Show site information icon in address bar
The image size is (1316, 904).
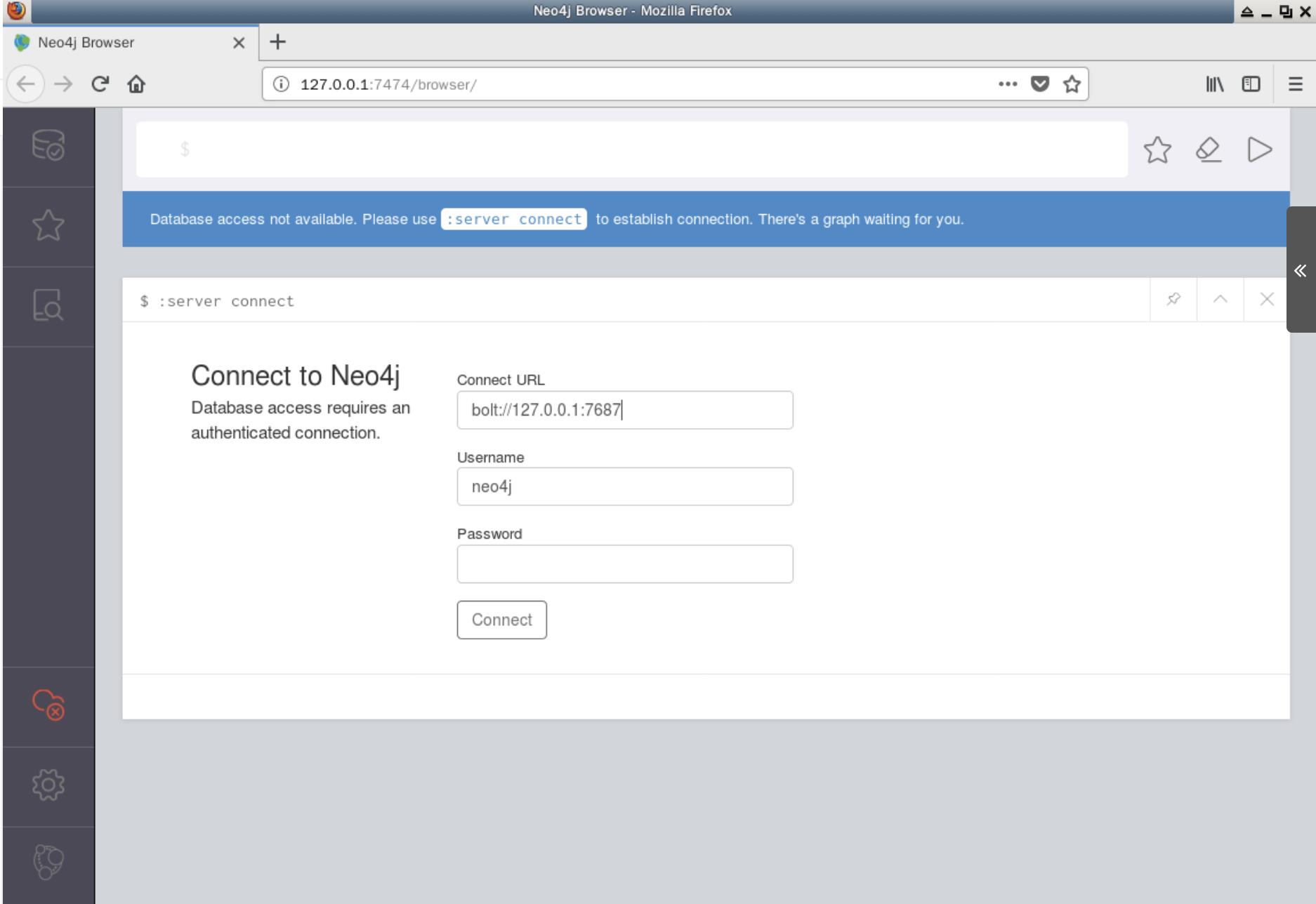[281, 84]
